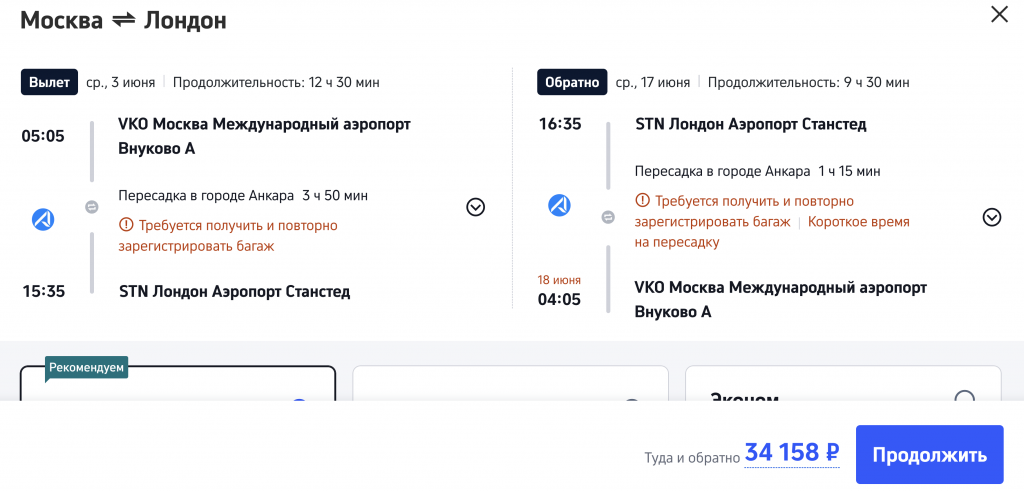
Task: Click the swap arrows between Москва and Лондон
Action: (123, 19)
